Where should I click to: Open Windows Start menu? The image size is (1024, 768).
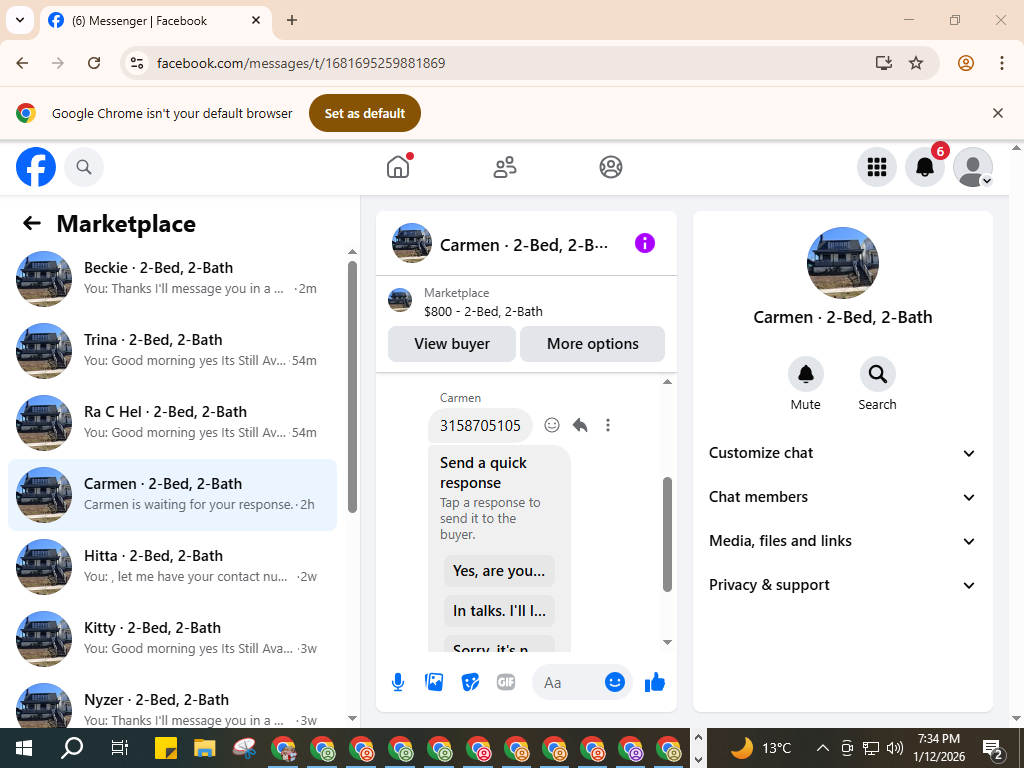[x=24, y=748]
